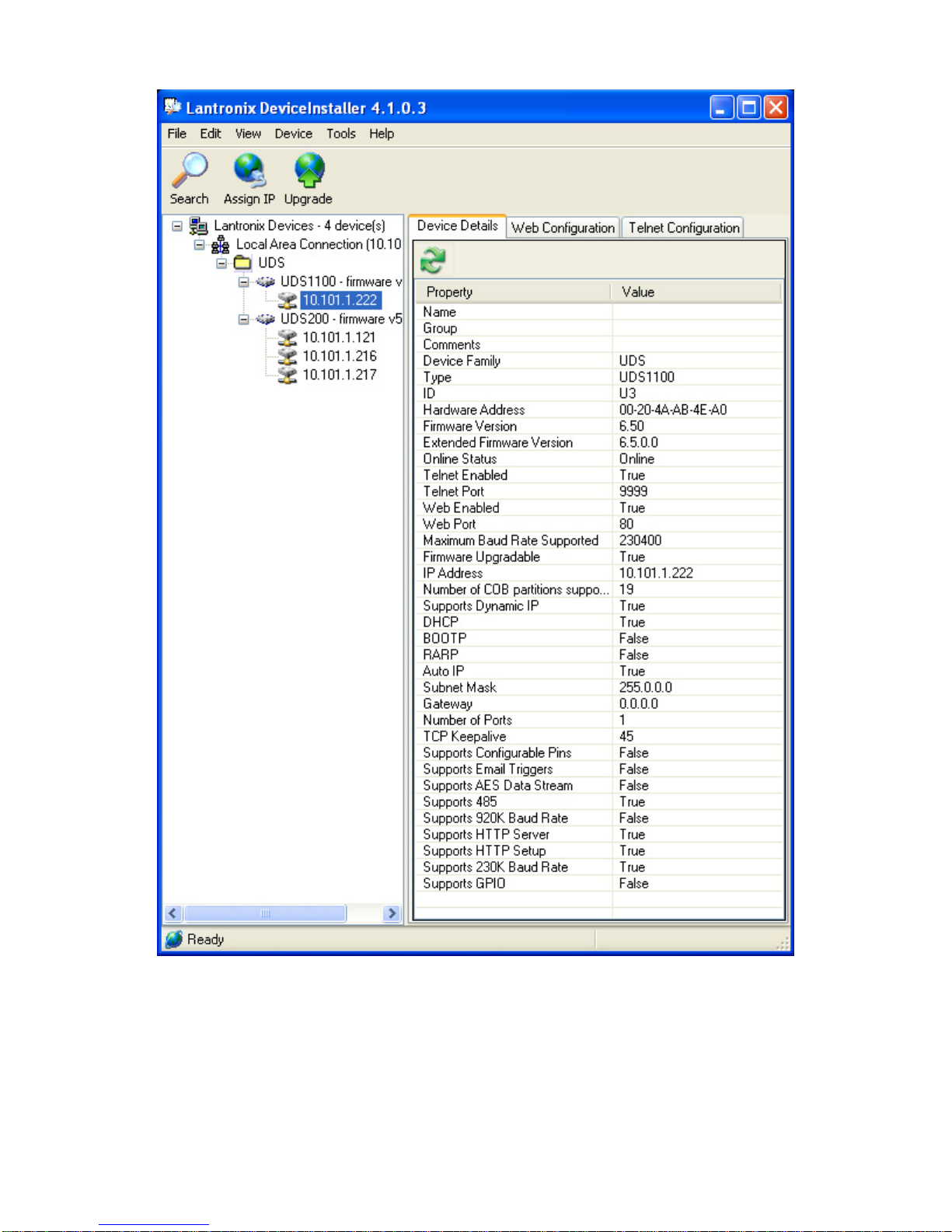This screenshot has width=952, height=1232.
Task: Select device 10.101.1.216 in the tree
Action: click(340, 356)
